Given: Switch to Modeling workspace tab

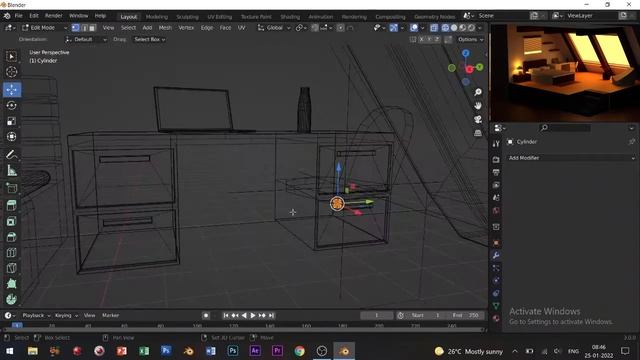Looking at the screenshot, I should pos(157,17).
